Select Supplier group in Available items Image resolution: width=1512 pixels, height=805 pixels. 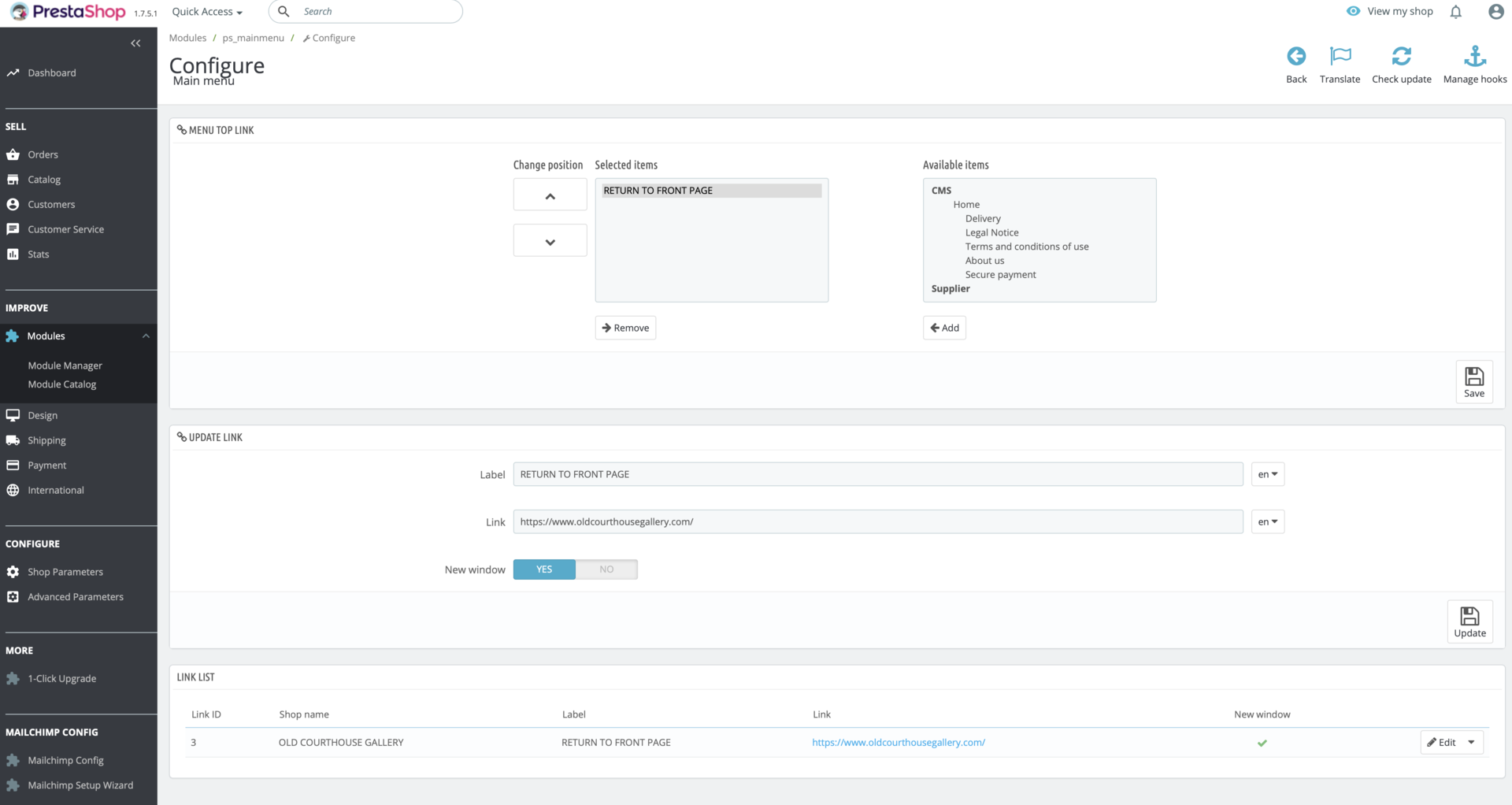click(951, 288)
